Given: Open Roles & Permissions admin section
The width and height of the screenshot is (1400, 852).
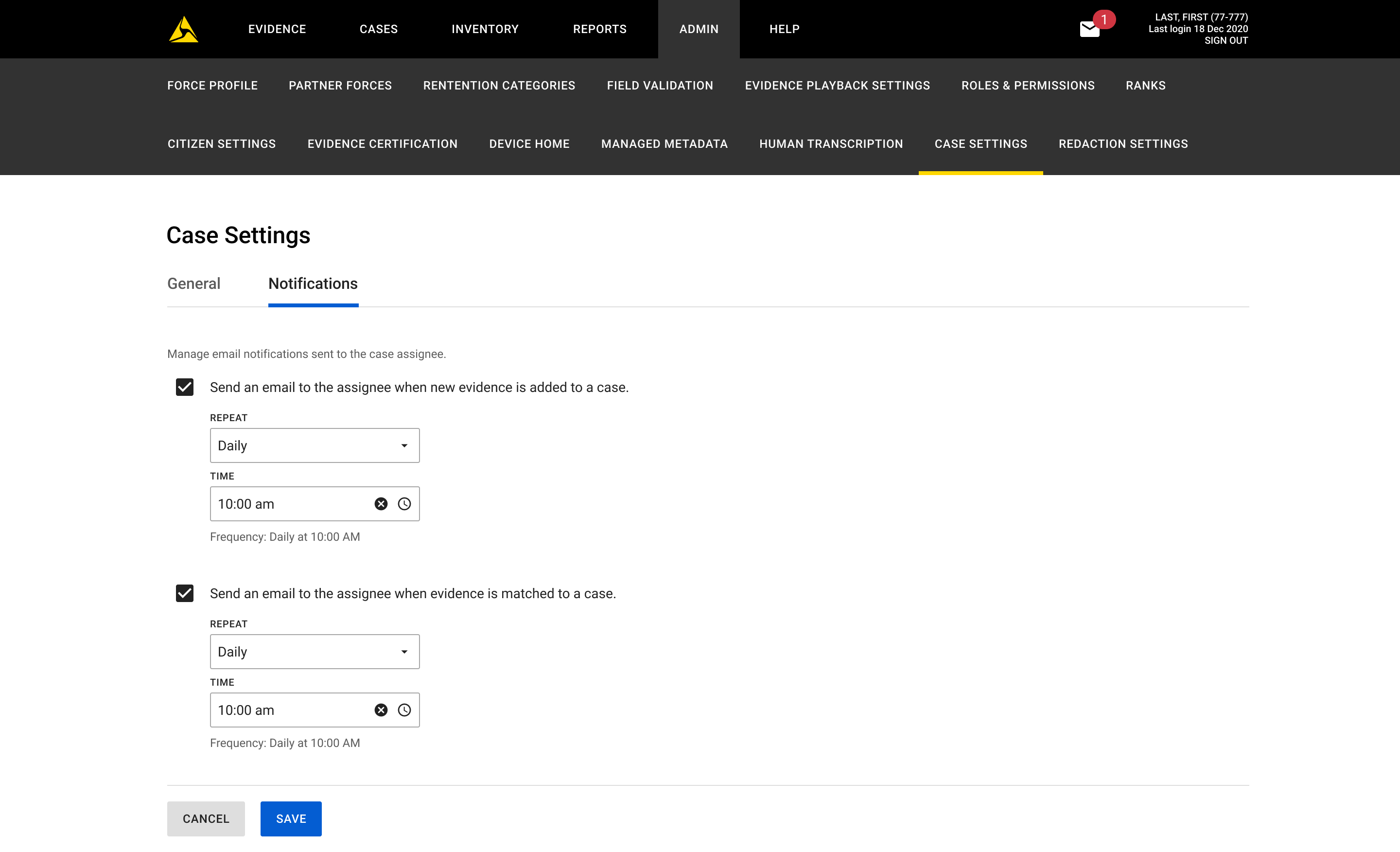Looking at the screenshot, I should pyautogui.click(x=1027, y=85).
